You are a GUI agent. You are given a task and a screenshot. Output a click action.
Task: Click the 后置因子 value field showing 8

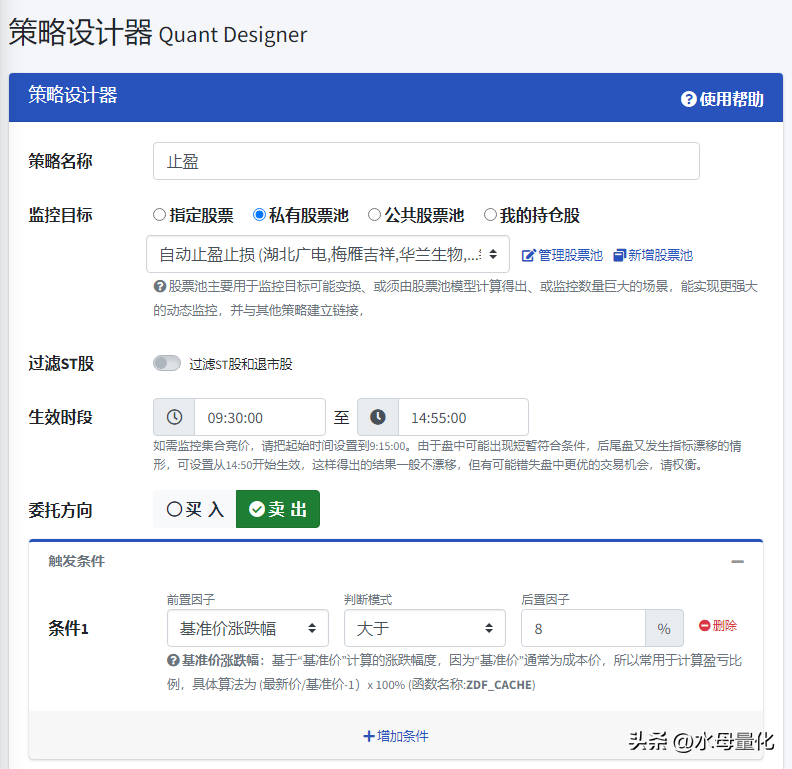click(x=583, y=628)
